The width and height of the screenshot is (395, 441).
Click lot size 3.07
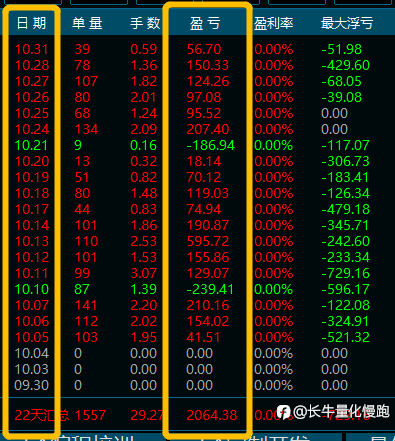pyautogui.click(x=144, y=273)
